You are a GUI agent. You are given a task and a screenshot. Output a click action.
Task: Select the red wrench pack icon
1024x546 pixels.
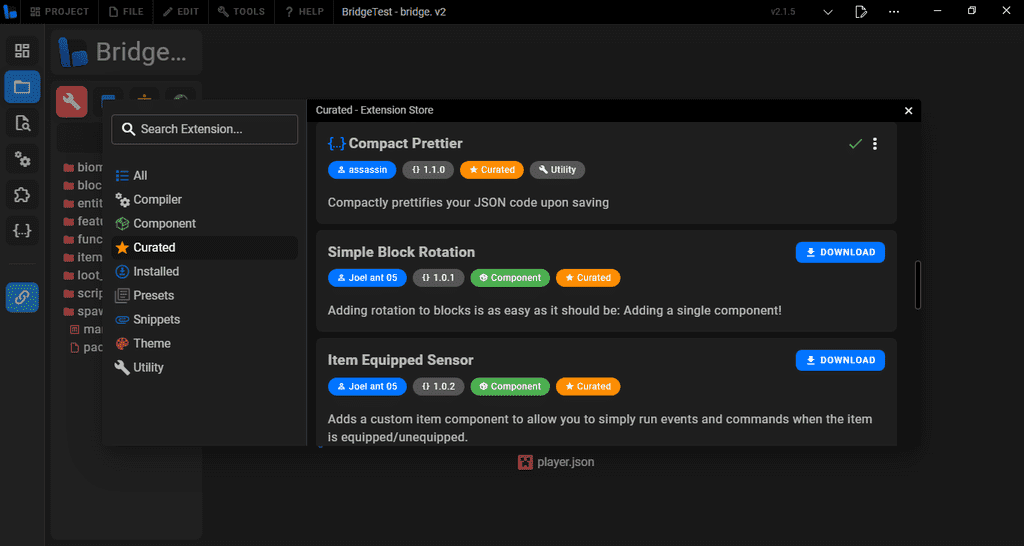coord(72,102)
